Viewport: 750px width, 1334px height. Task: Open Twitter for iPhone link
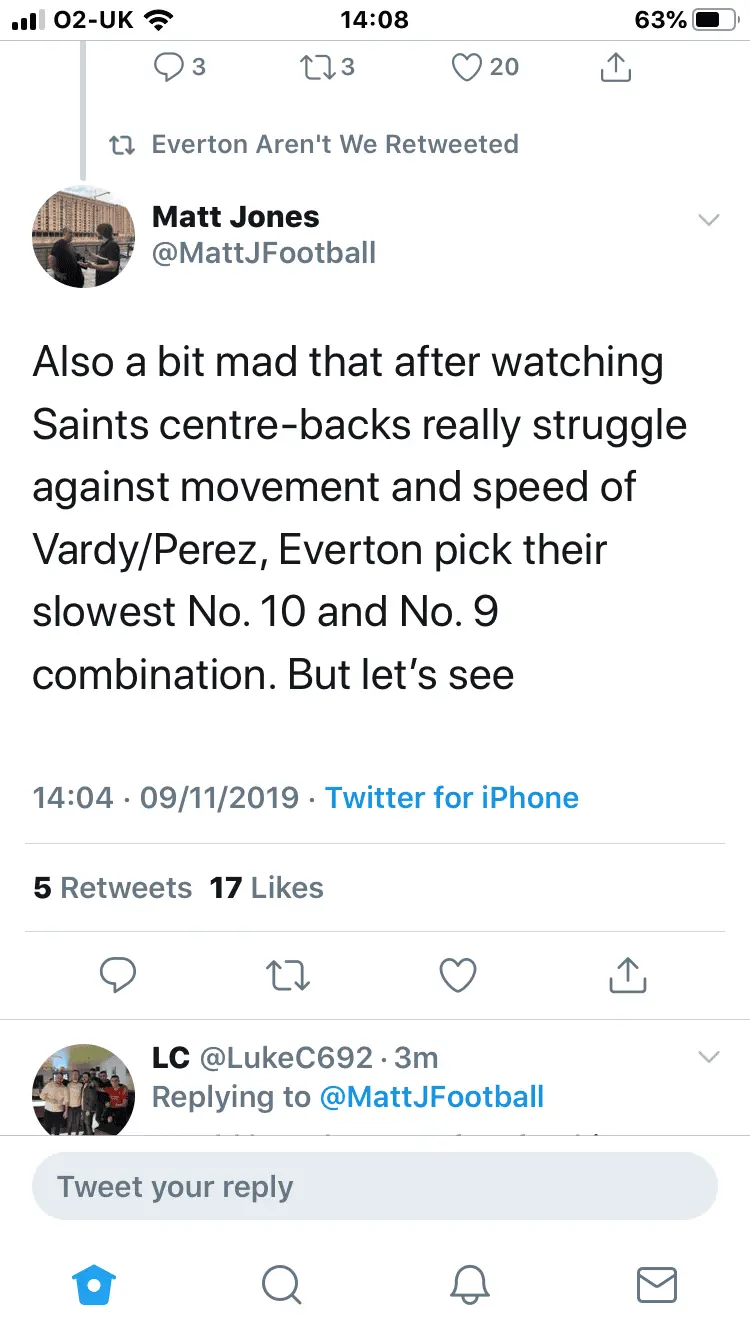coord(452,797)
